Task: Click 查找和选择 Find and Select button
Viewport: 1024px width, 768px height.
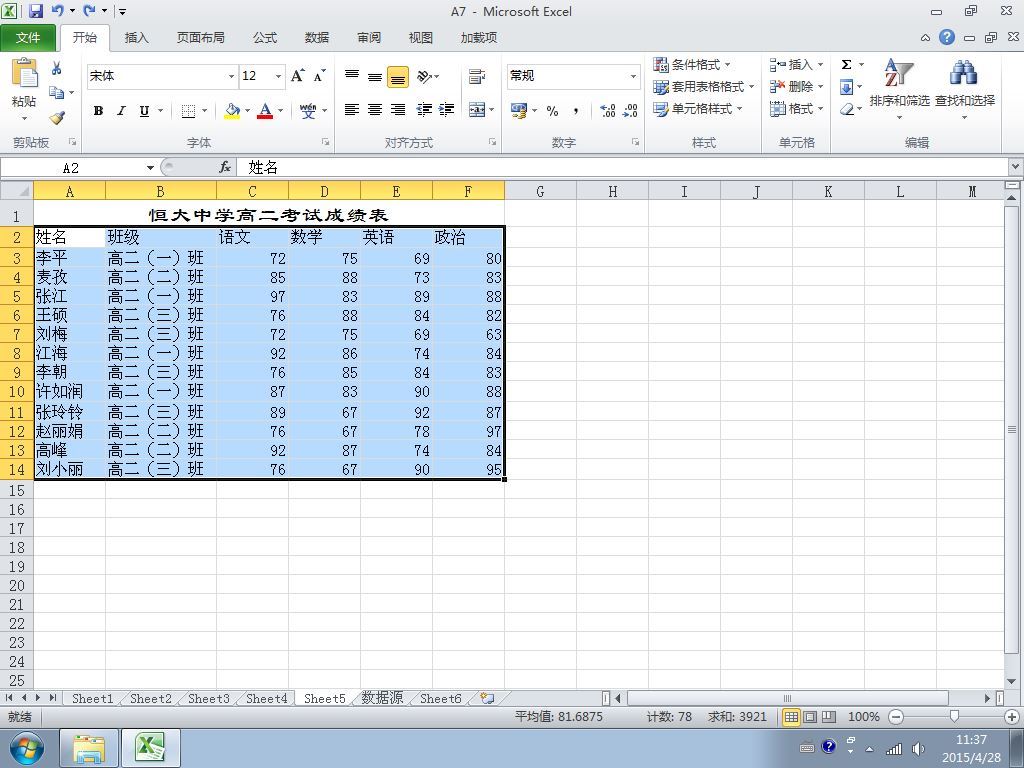Action: tap(965, 89)
